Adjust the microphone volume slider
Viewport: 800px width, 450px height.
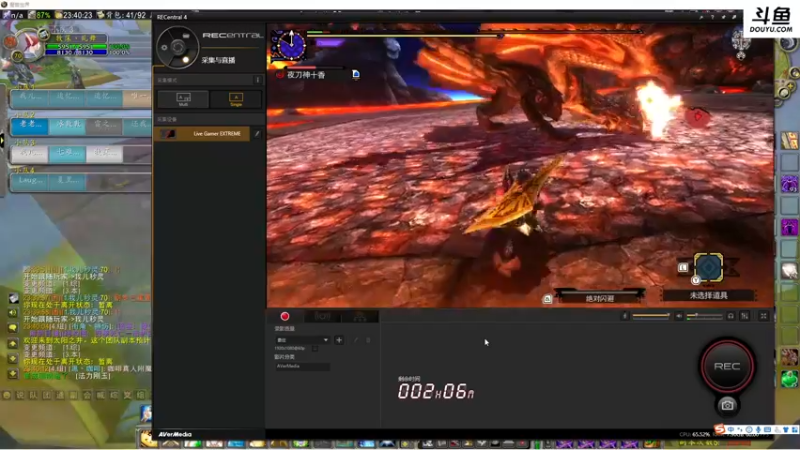651,316
